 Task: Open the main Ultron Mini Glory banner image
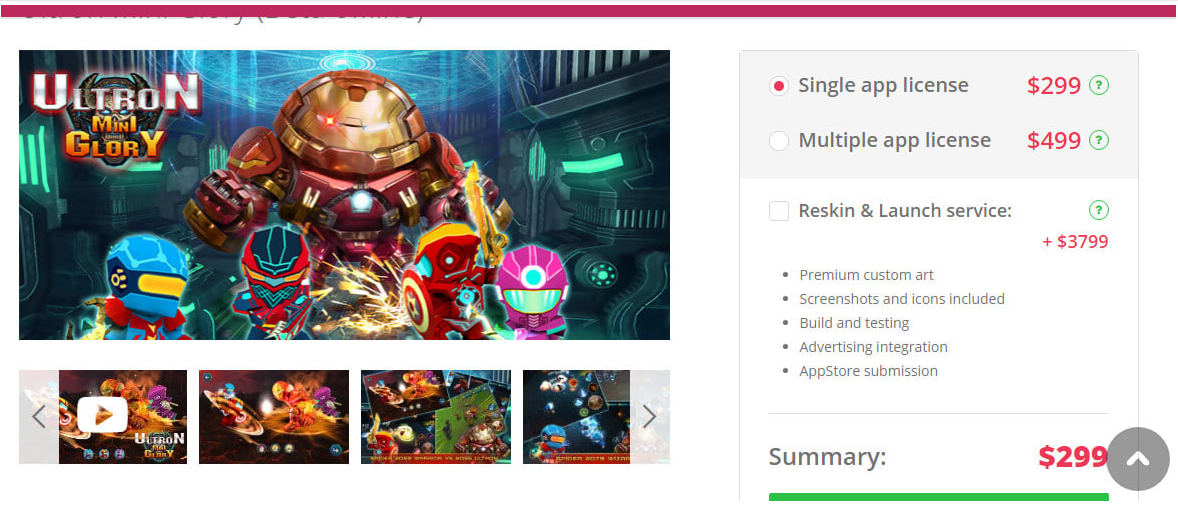[344, 195]
